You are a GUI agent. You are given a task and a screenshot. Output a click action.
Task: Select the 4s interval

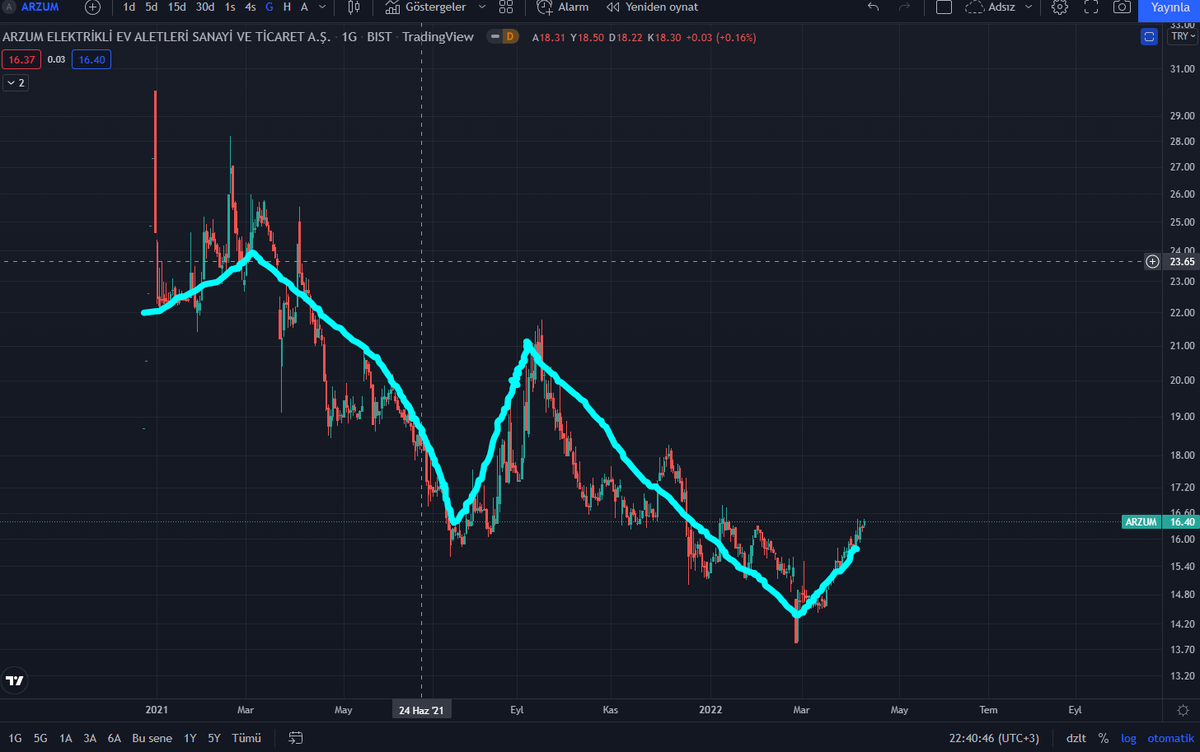pyautogui.click(x=250, y=7)
